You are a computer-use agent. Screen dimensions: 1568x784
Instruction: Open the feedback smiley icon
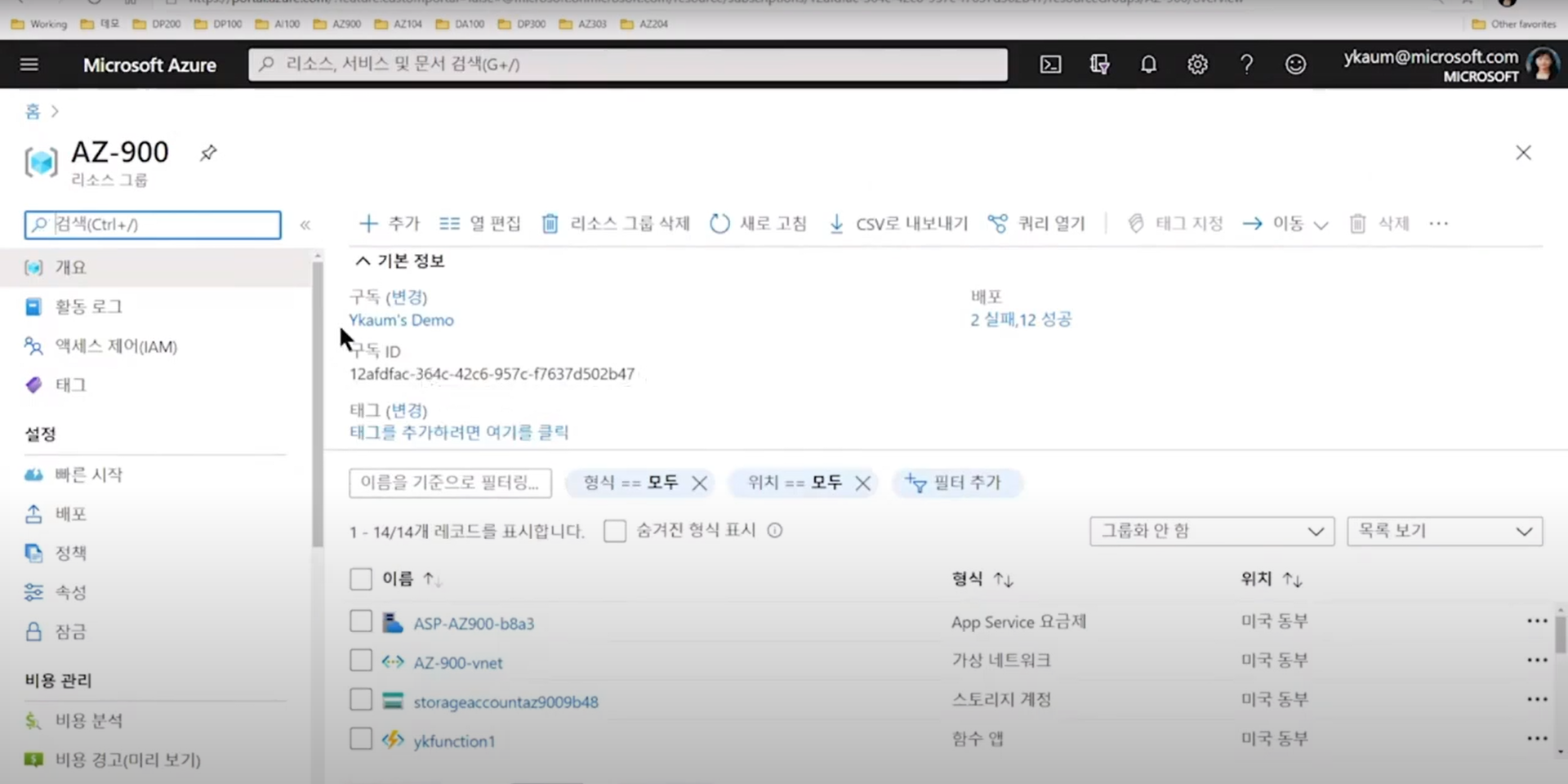(x=1295, y=65)
